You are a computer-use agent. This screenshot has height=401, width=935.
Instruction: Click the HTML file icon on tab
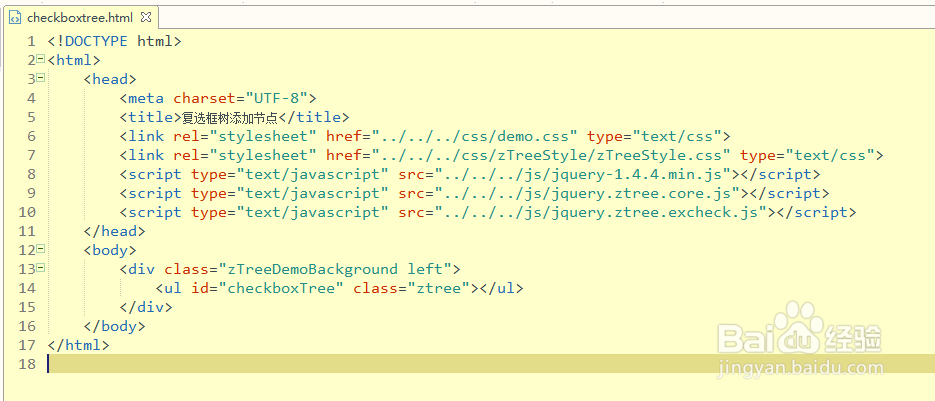point(16,17)
